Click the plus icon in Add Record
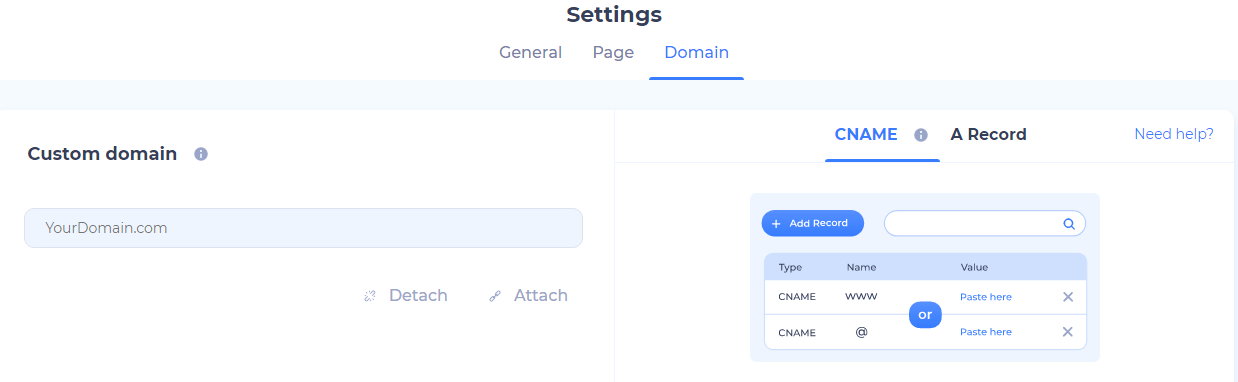Image resolution: width=1238 pixels, height=382 pixels. 776,224
